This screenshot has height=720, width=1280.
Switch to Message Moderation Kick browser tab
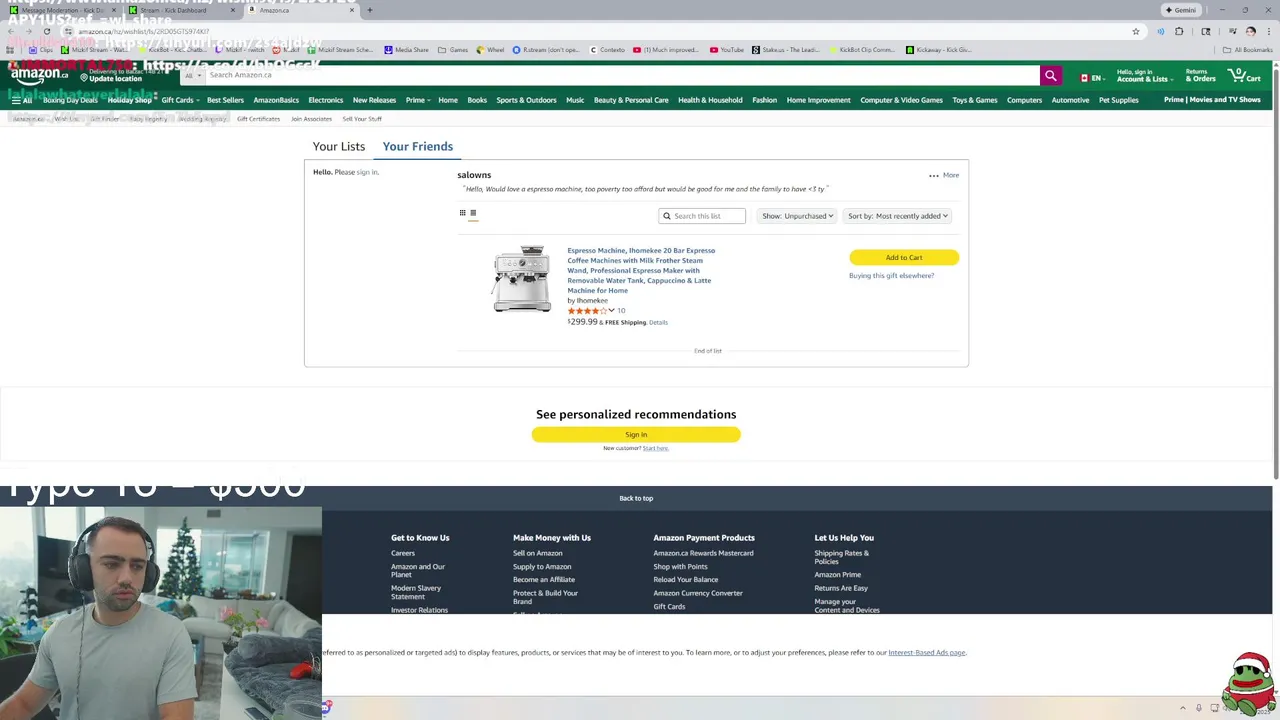[x=62, y=10]
